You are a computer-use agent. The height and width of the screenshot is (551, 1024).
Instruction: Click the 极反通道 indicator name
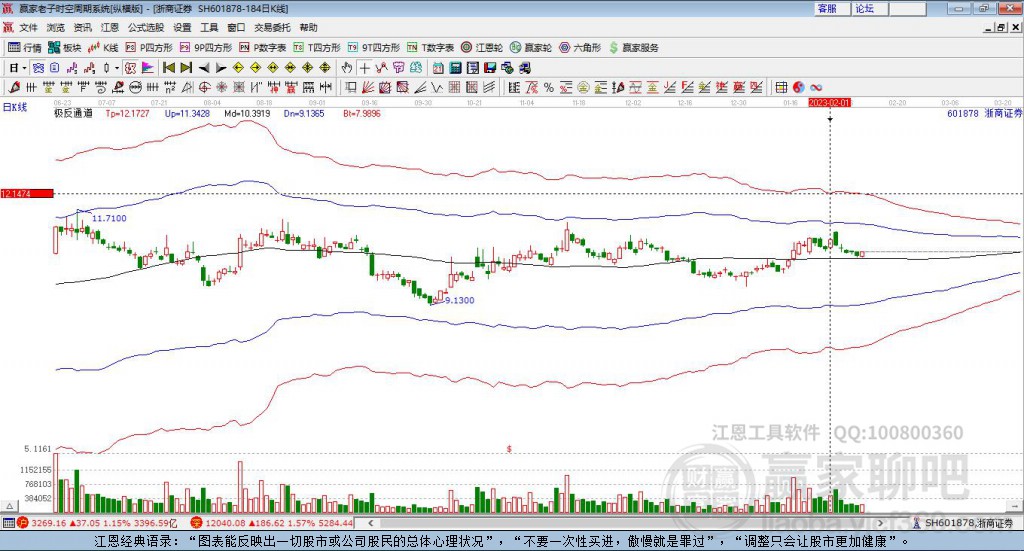tap(73, 113)
